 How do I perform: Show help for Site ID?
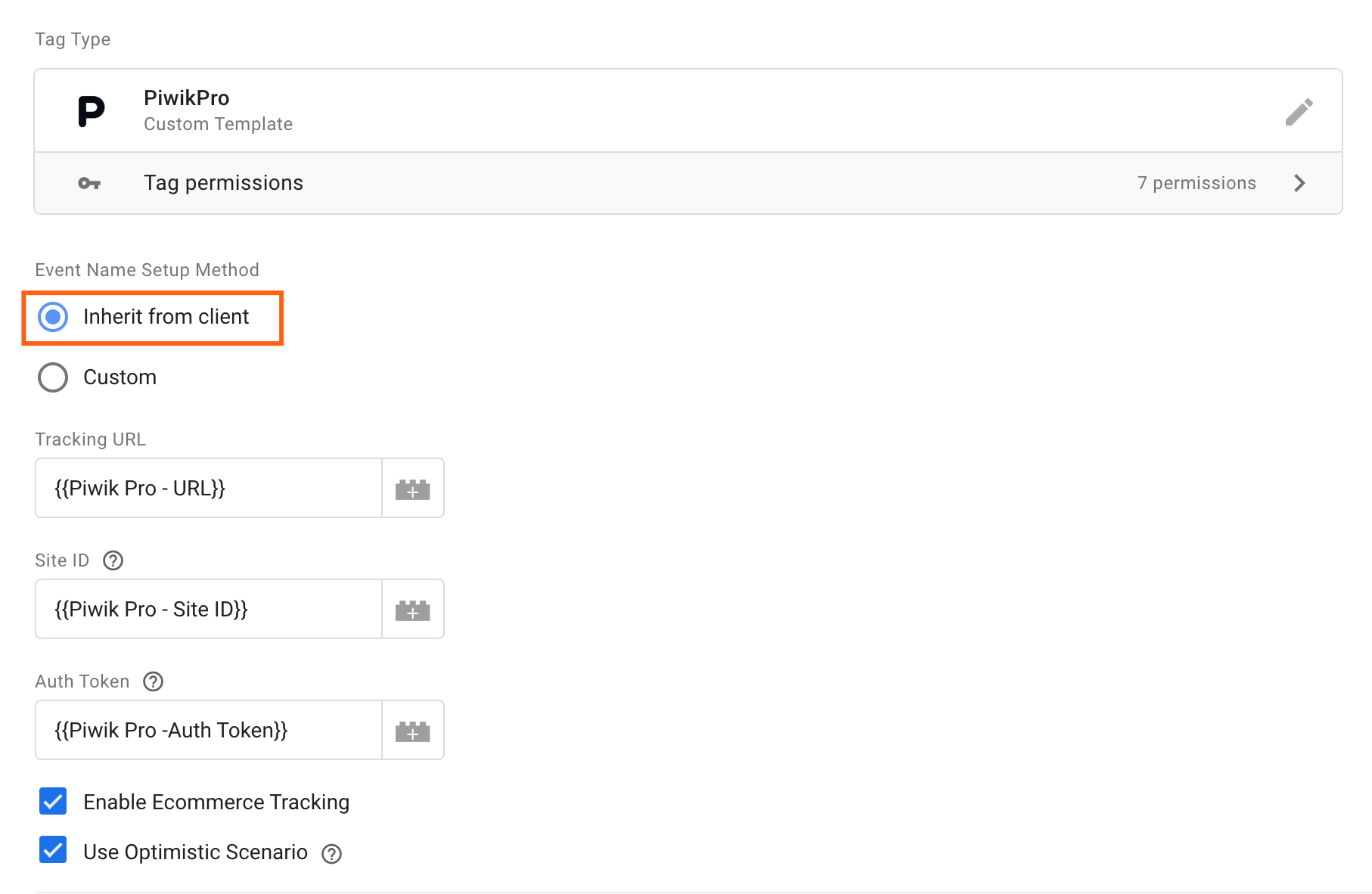click(x=113, y=560)
